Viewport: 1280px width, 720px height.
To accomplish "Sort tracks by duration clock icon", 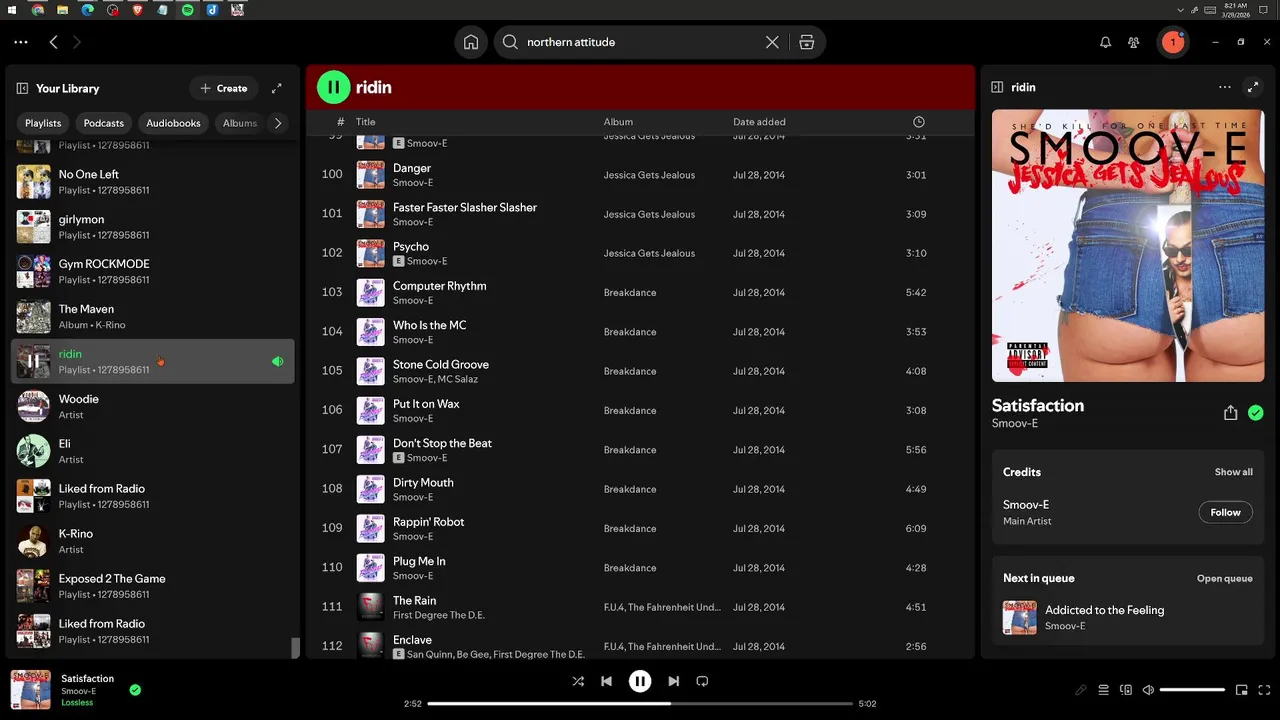I will tap(919, 122).
